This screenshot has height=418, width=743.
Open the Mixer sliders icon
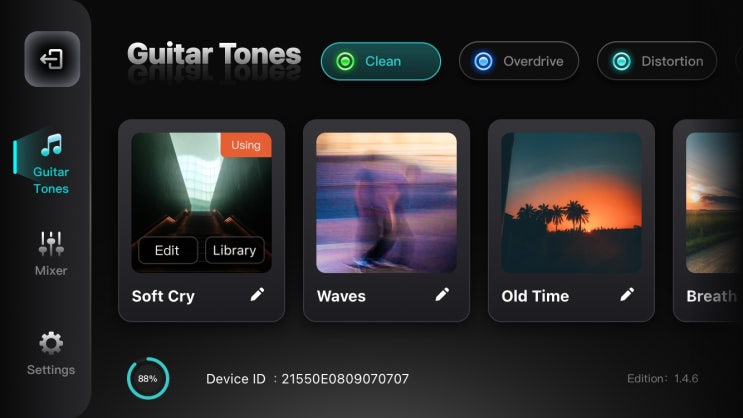click(x=51, y=243)
